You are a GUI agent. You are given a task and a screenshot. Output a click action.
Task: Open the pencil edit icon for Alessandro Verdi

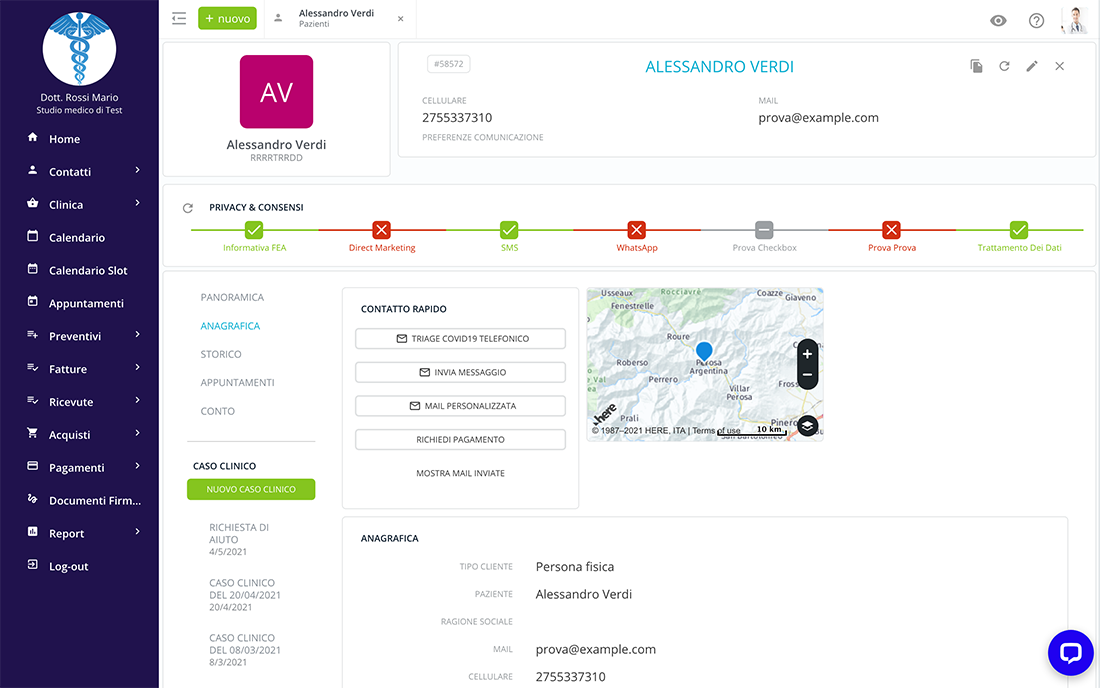pyautogui.click(x=1032, y=65)
